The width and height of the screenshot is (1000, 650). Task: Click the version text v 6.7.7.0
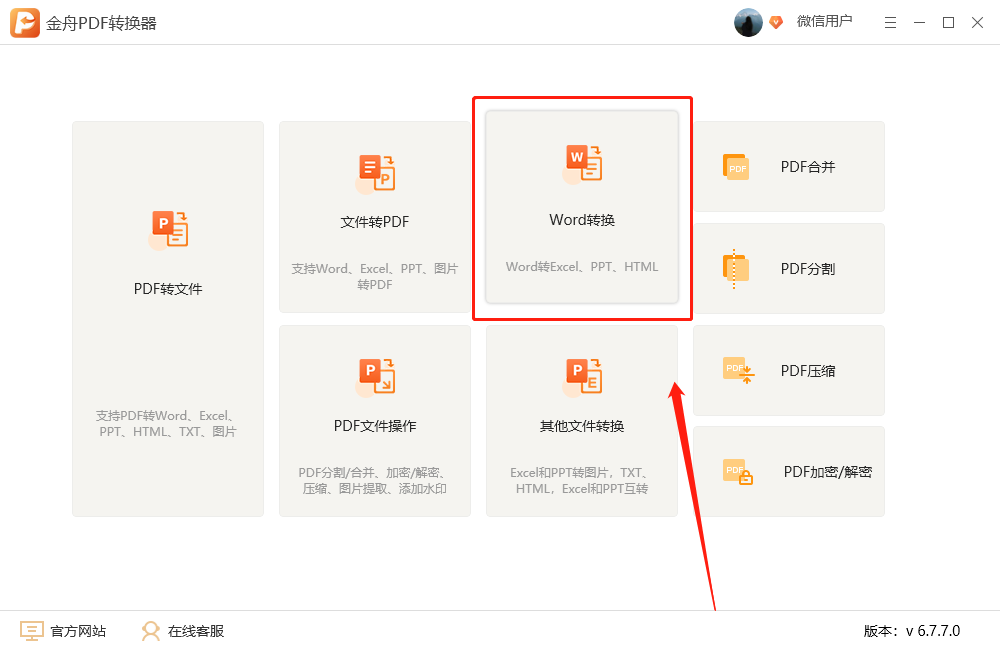pyautogui.click(x=933, y=631)
